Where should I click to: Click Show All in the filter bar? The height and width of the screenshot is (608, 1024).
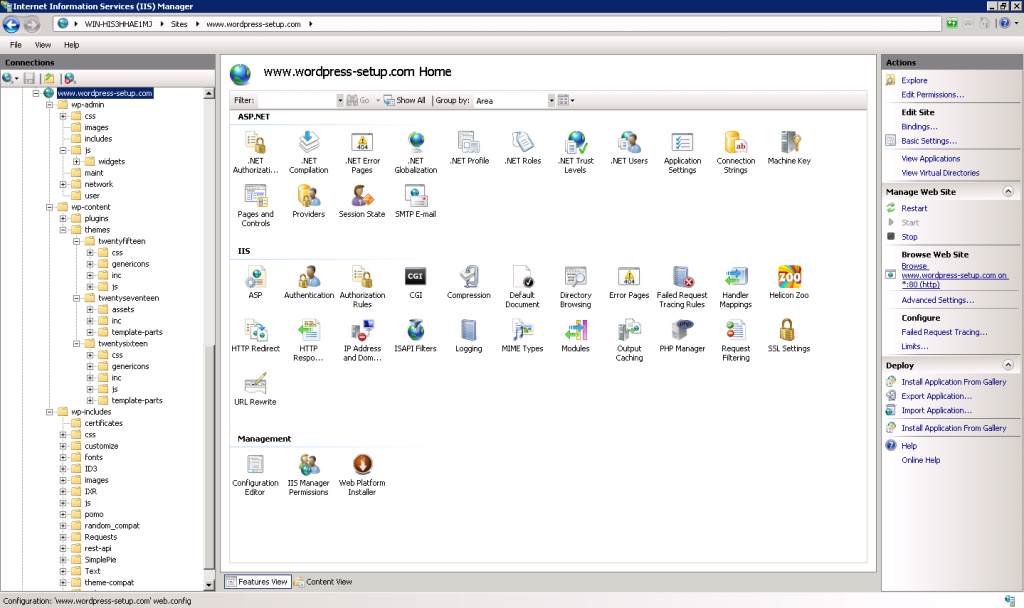point(405,101)
